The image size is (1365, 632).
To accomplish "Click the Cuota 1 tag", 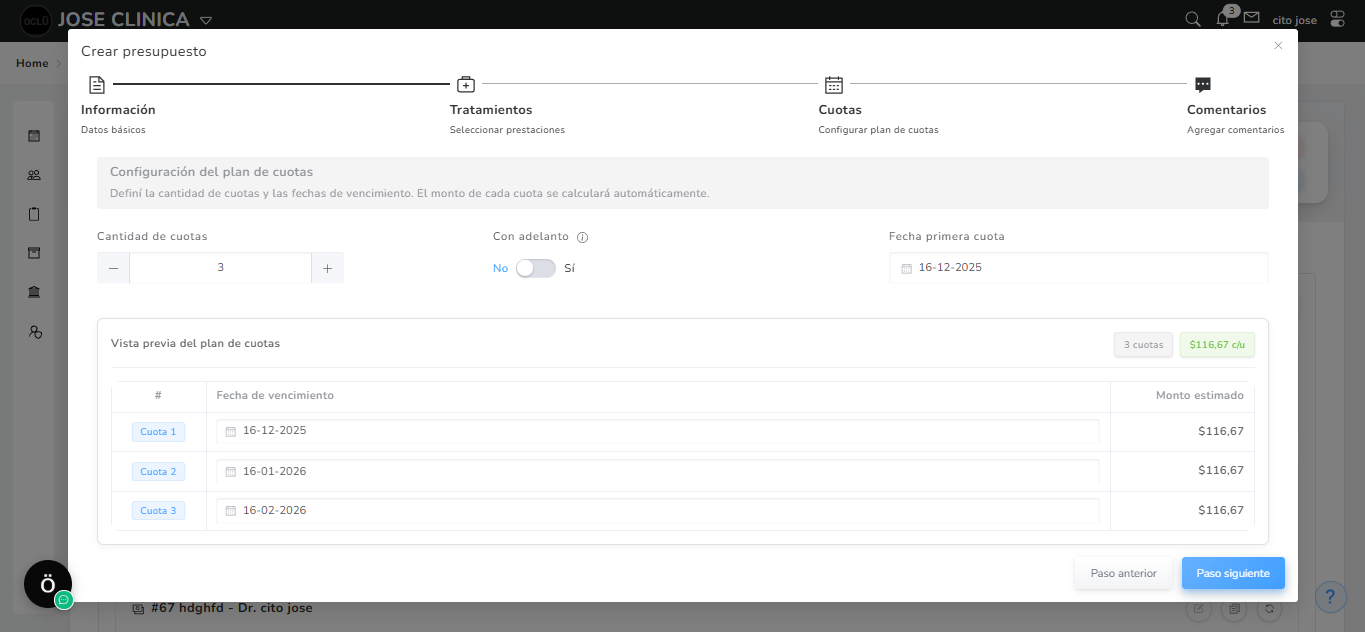I will tap(158, 432).
